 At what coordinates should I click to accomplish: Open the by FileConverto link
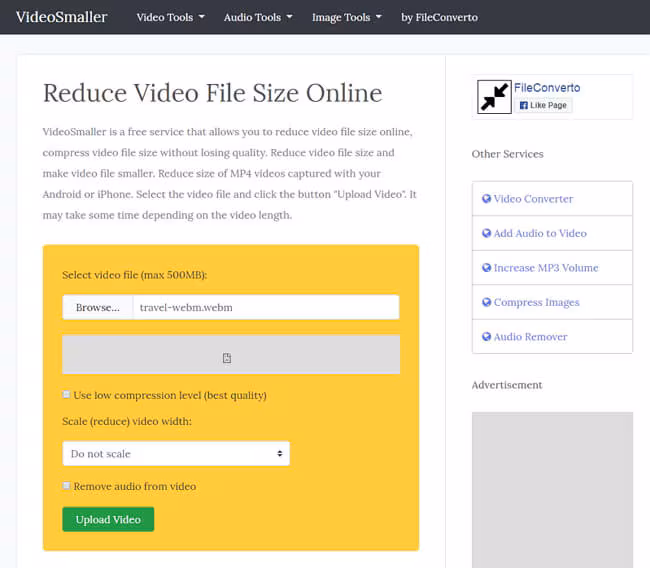[x=439, y=17]
